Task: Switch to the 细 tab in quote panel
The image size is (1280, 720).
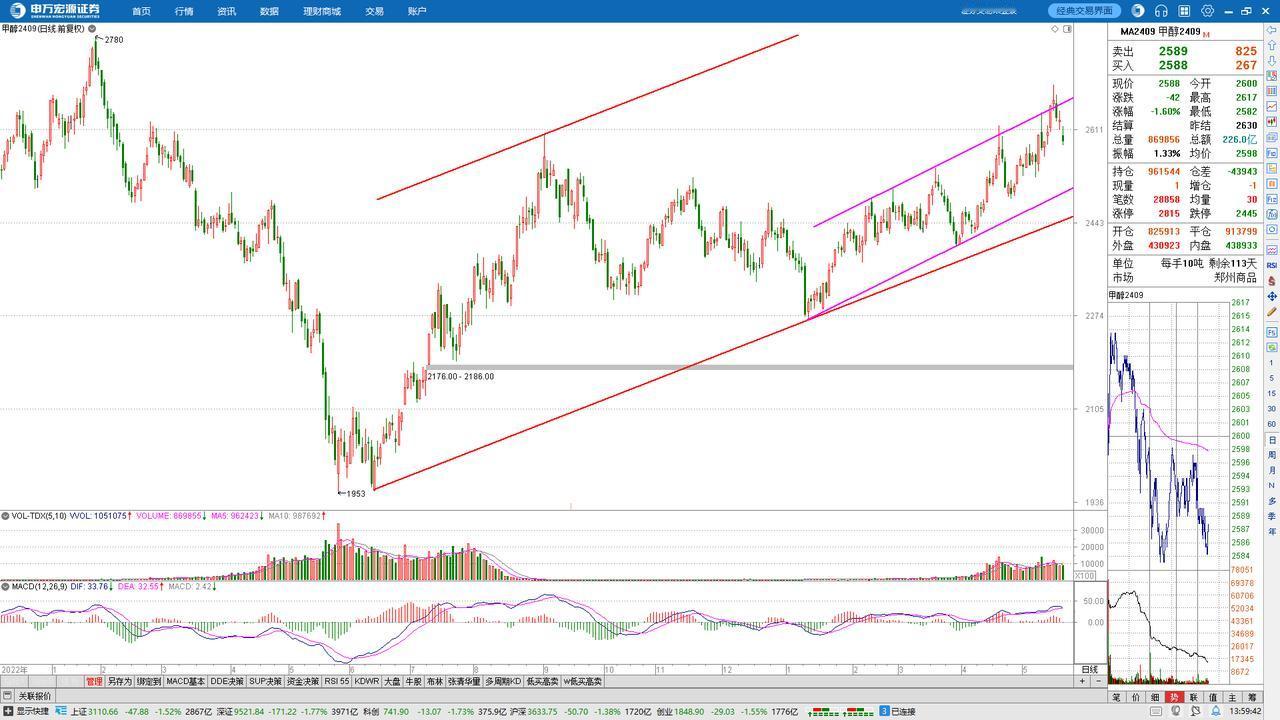Action: [1155, 697]
